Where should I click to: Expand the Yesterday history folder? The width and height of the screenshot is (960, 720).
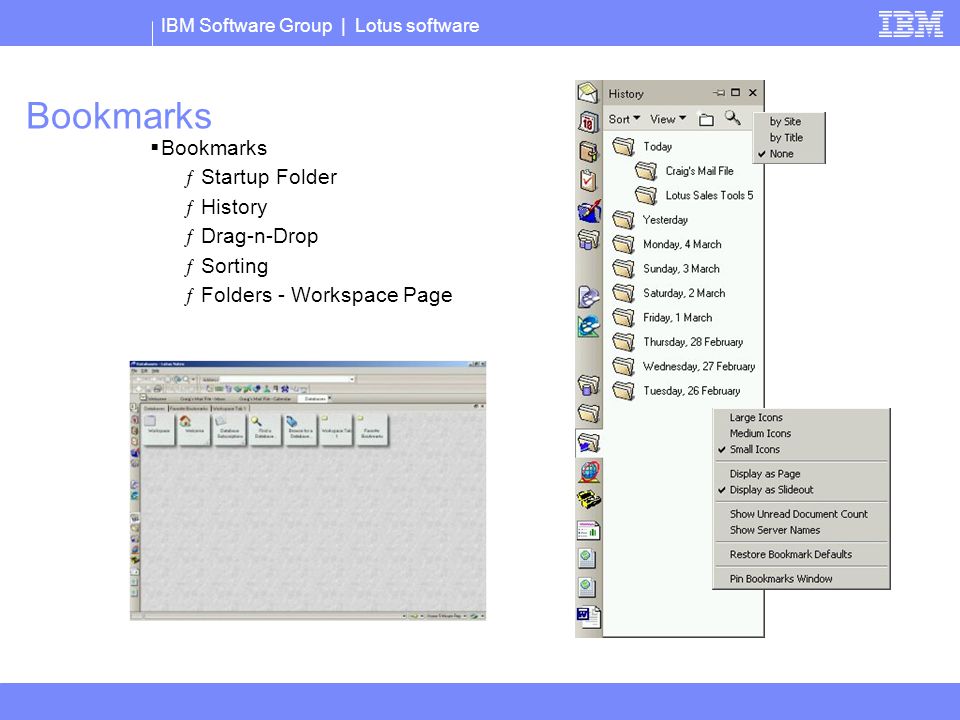[650, 220]
